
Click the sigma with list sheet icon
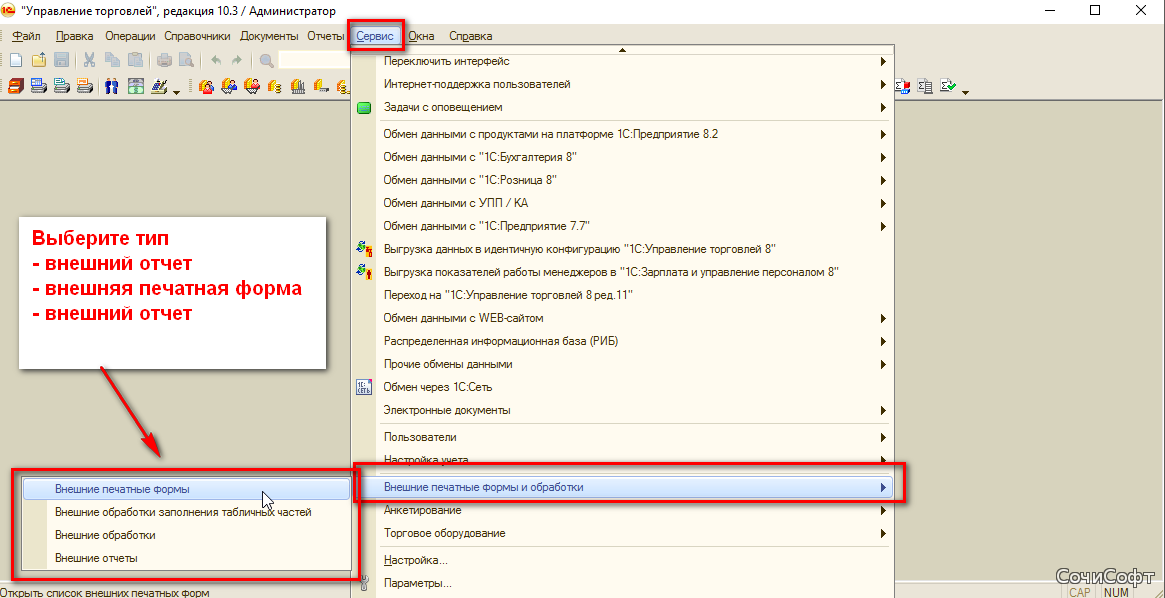[x=925, y=86]
